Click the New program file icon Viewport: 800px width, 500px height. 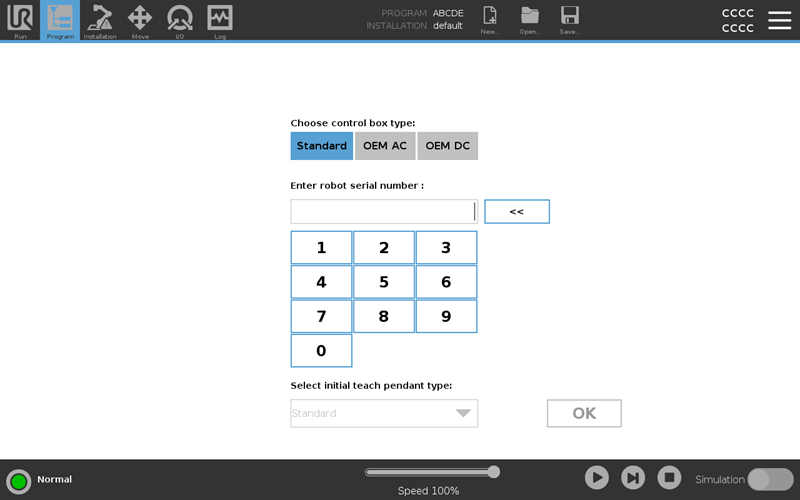coord(490,19)
